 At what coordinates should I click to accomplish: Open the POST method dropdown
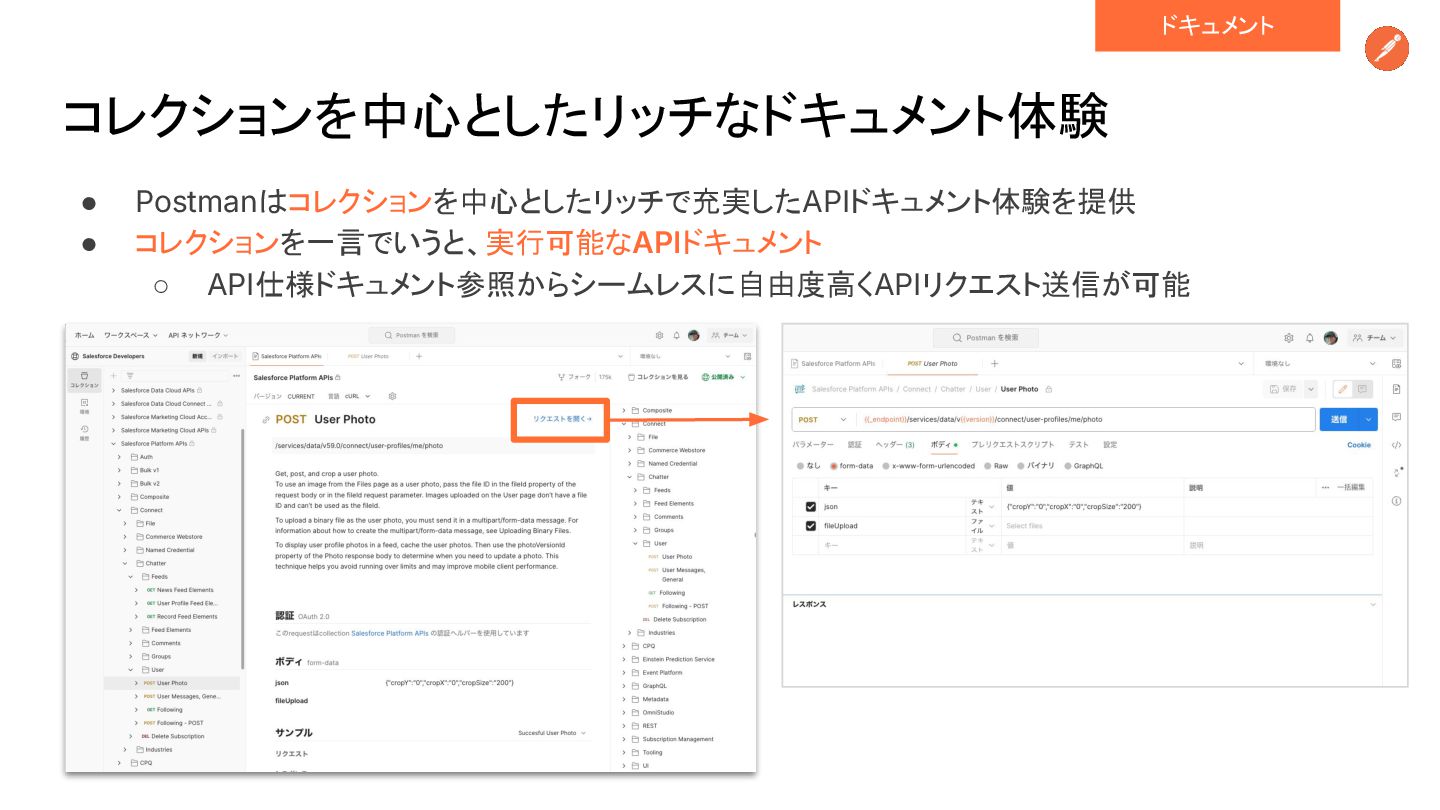[824, 420]
